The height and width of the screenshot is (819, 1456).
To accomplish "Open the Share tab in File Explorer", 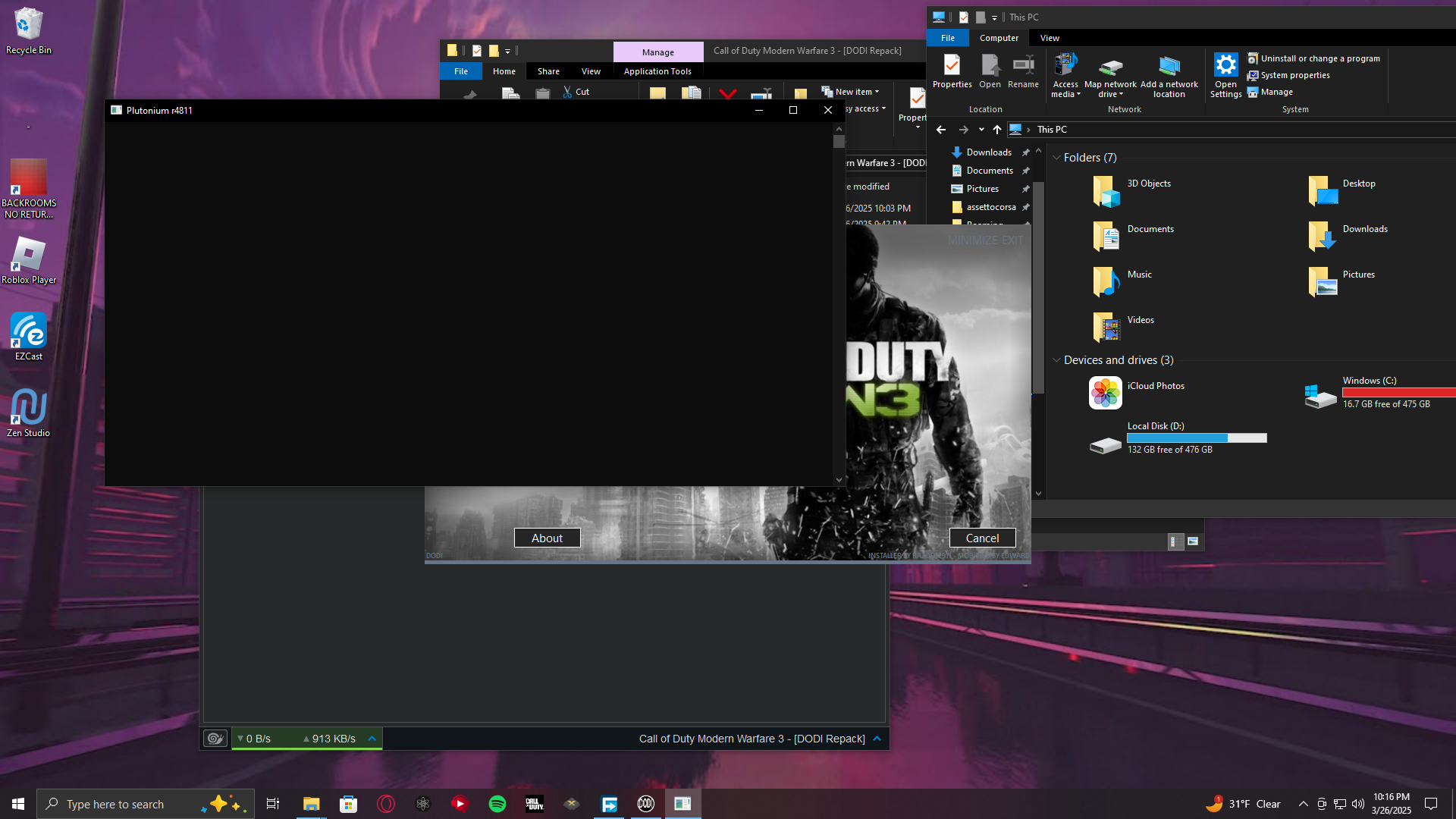I will 548,71.
